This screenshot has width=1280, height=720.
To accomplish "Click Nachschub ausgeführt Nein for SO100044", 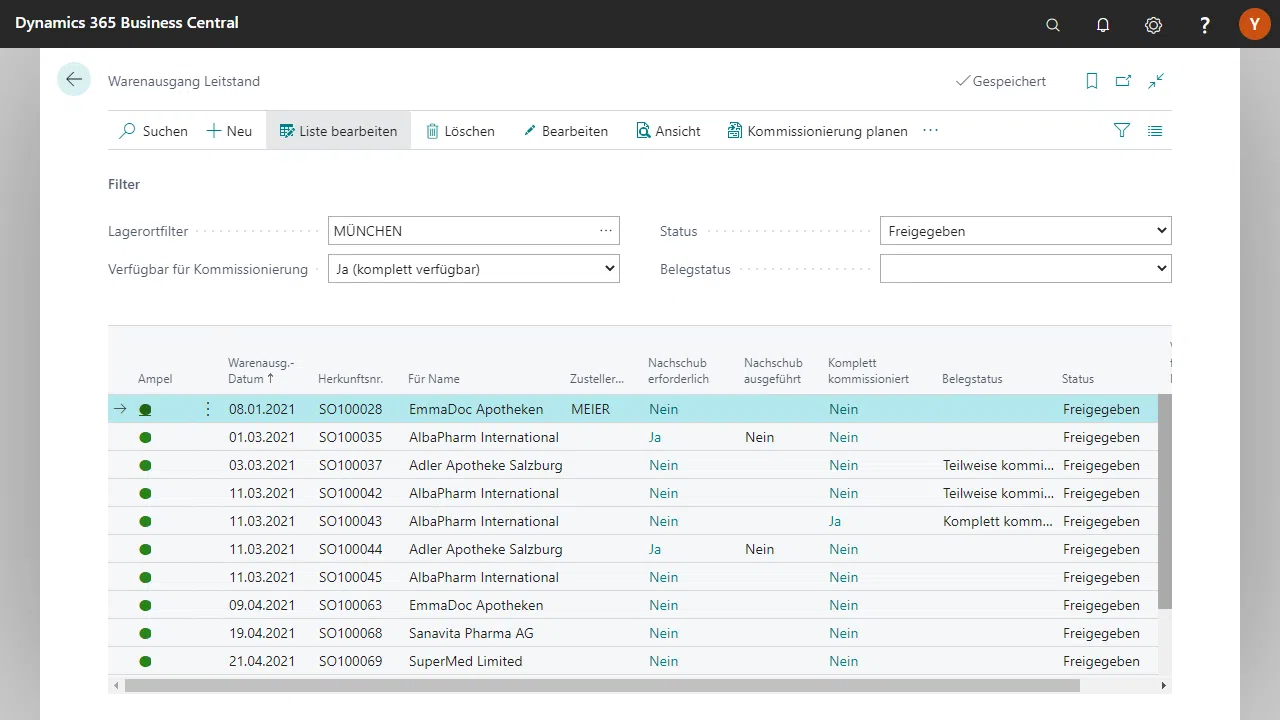I will tap(759, 549).
